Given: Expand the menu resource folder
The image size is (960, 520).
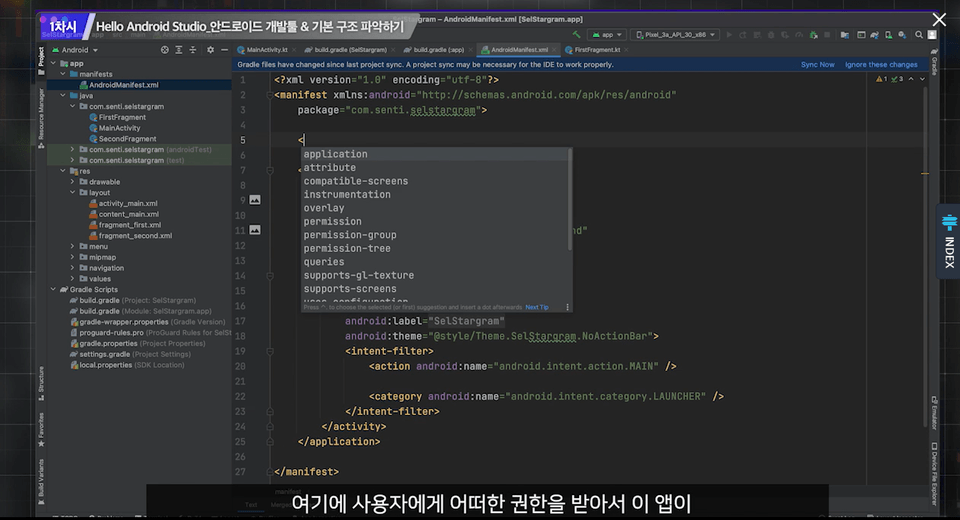Looking at the screenshot, I should pos(72,246).
